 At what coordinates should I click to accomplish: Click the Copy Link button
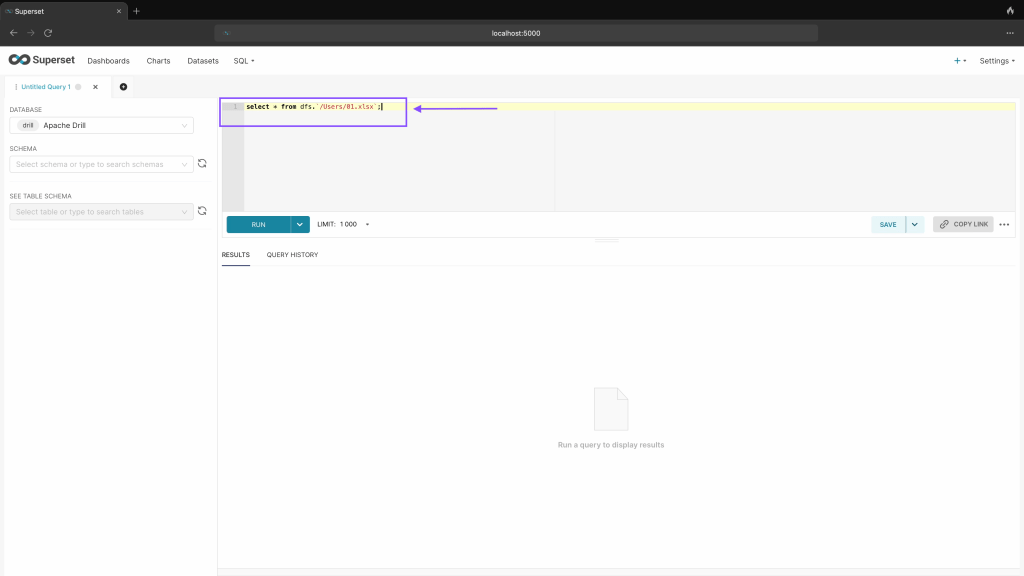[x=963, y=225]
